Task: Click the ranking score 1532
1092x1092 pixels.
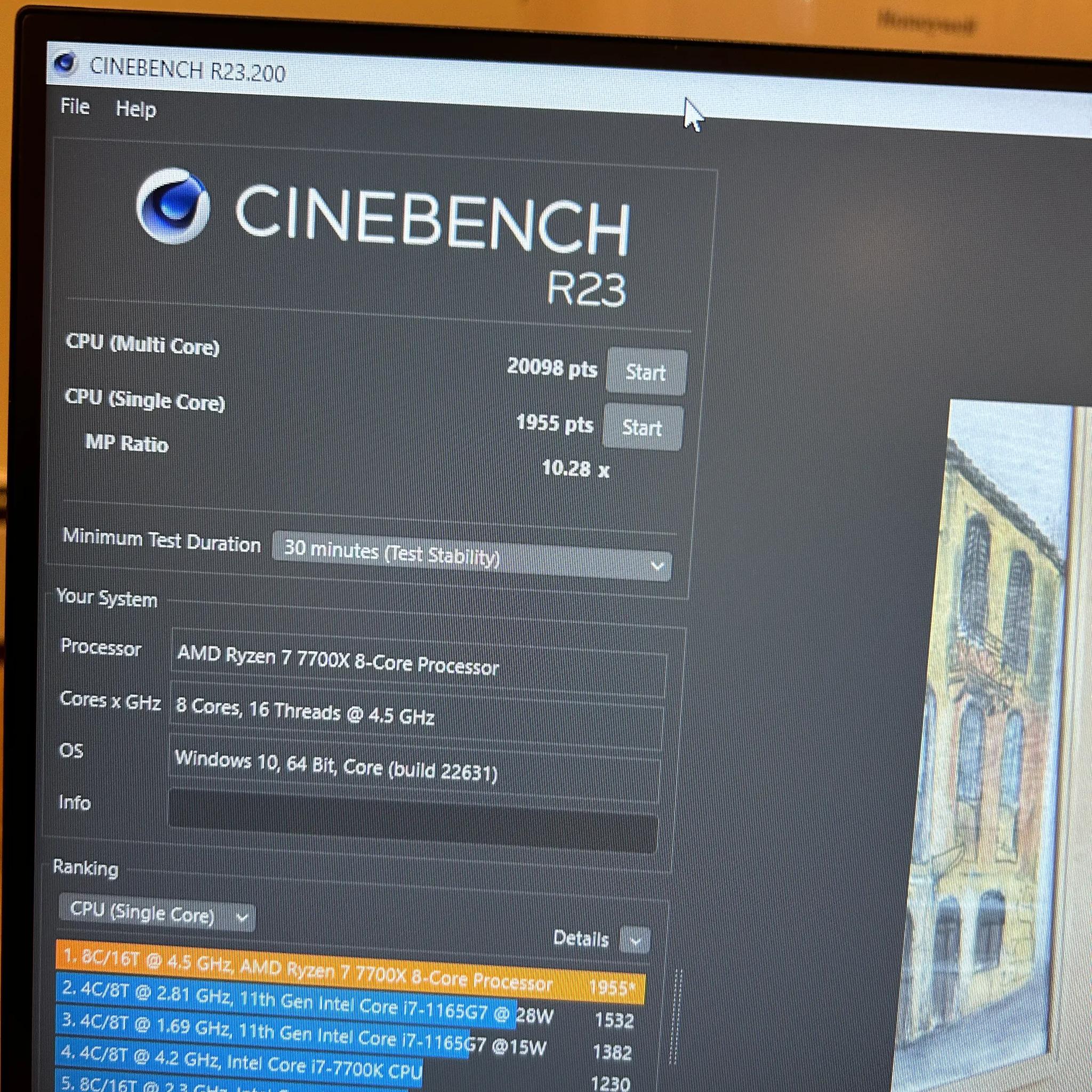Action: coord(614,1020)
